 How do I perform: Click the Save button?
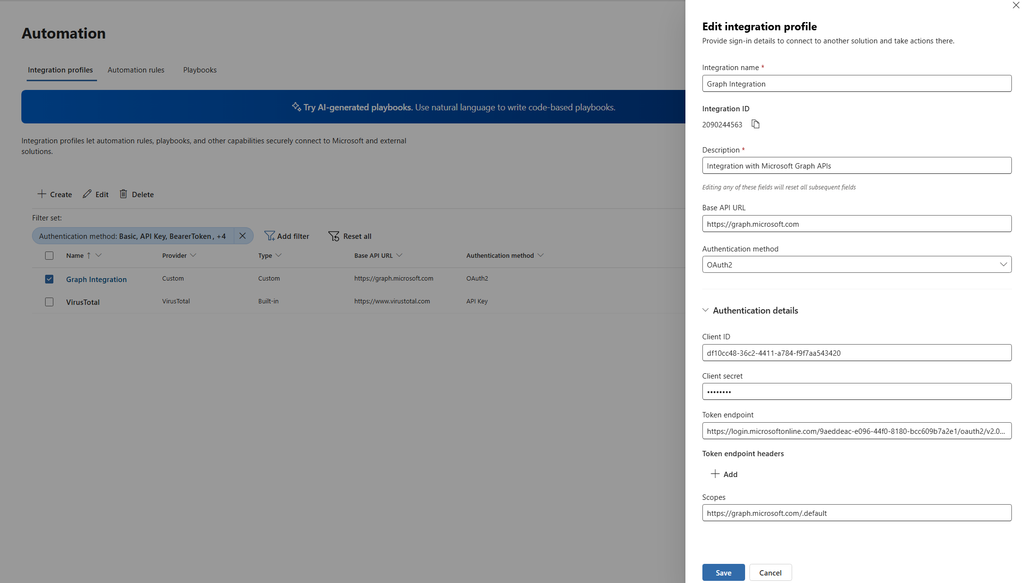[x=723, y=573]
